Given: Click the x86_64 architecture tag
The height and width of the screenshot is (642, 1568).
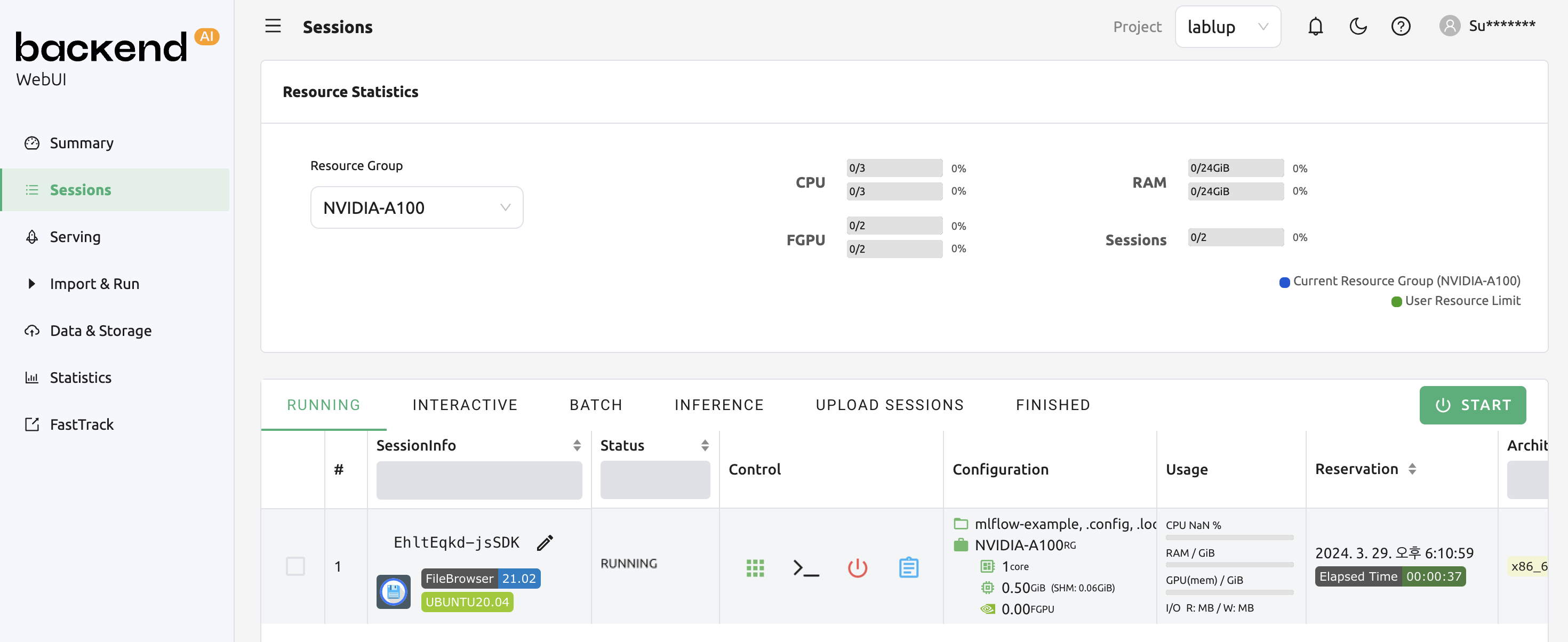Looking at the screenshot, I should point(1529,566).
